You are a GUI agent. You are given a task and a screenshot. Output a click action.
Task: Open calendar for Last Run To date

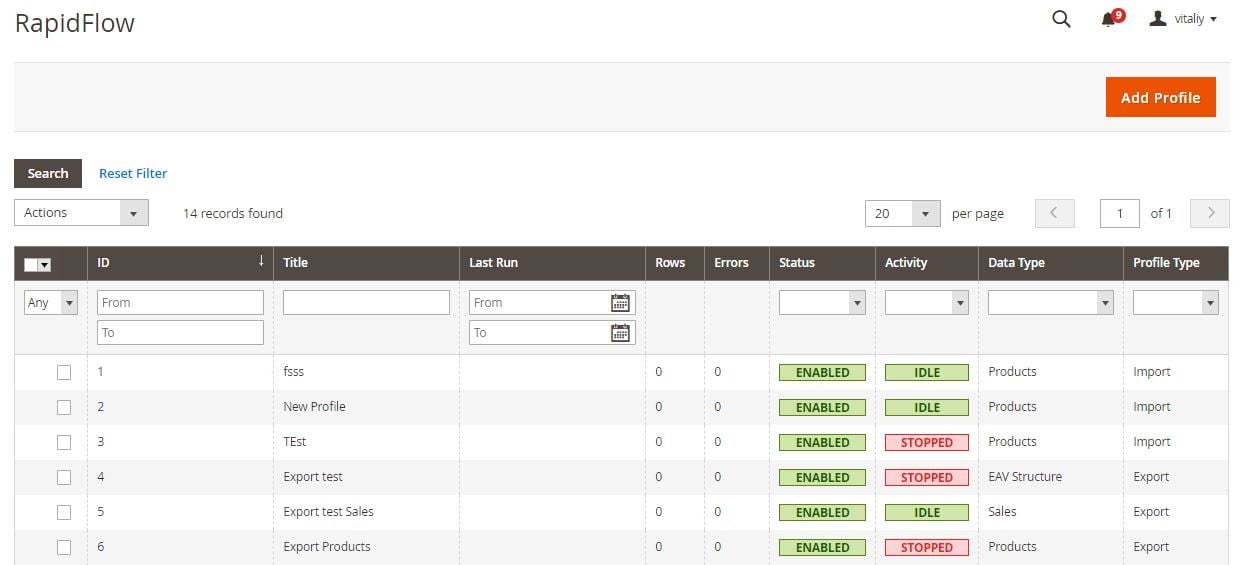click(620, 332)
